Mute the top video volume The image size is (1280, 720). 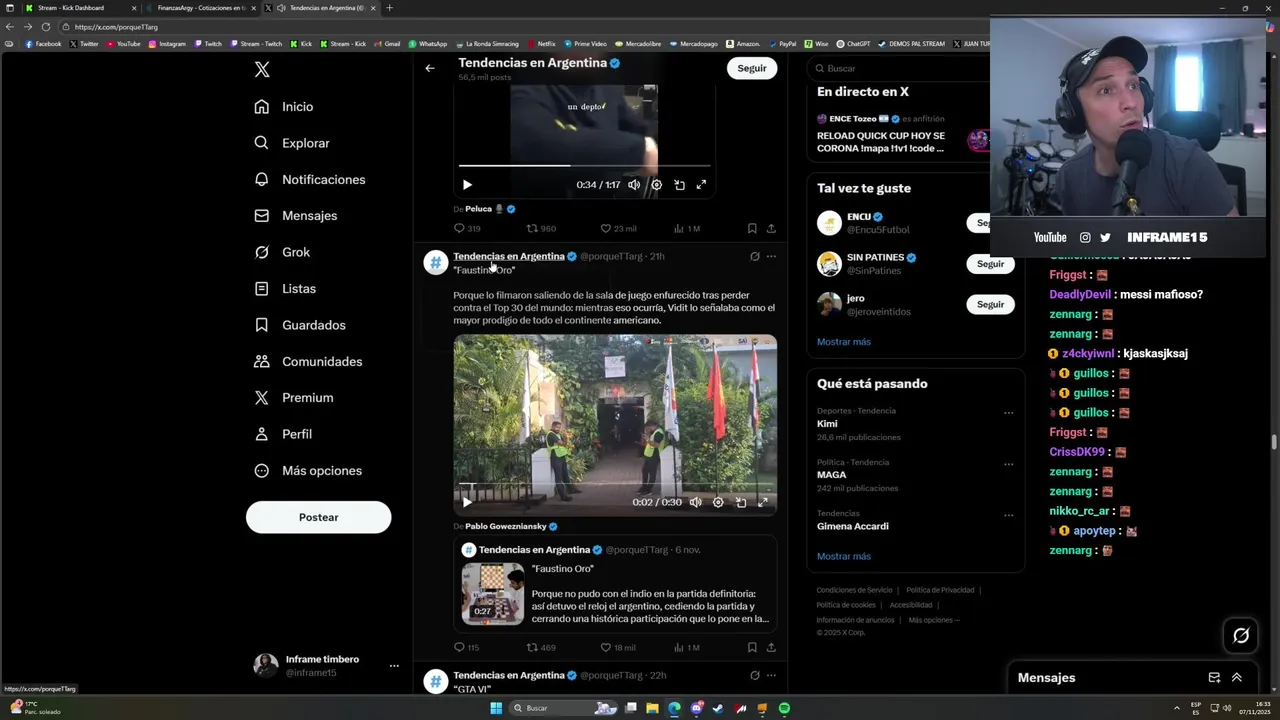point(634,185)
